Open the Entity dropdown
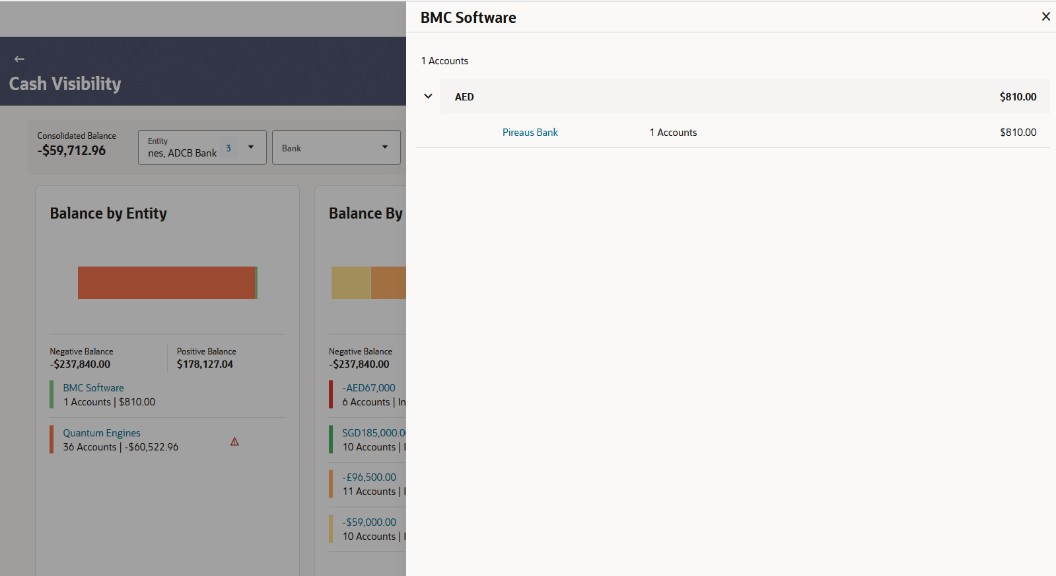The image size is (1056, 576). pos(202,148)
